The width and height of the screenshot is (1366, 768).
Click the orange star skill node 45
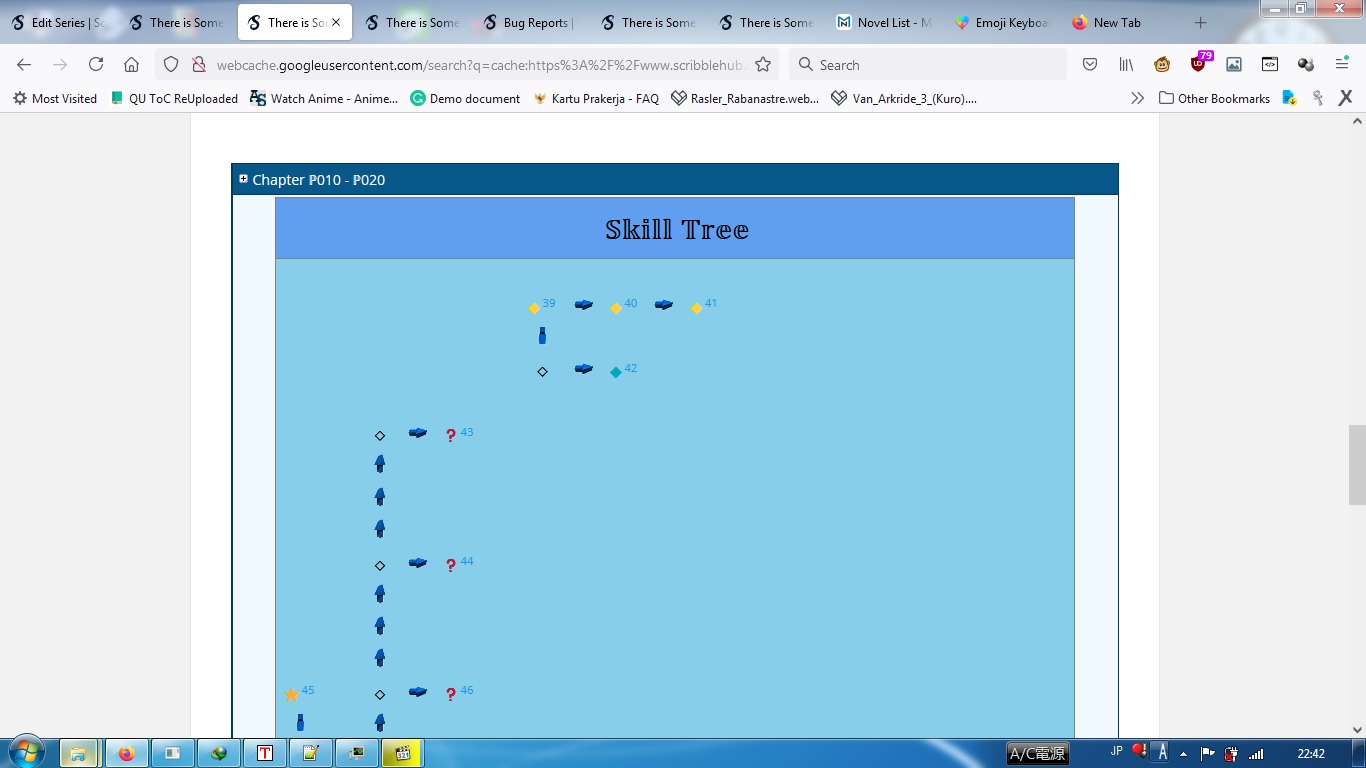tap(292, 694)
